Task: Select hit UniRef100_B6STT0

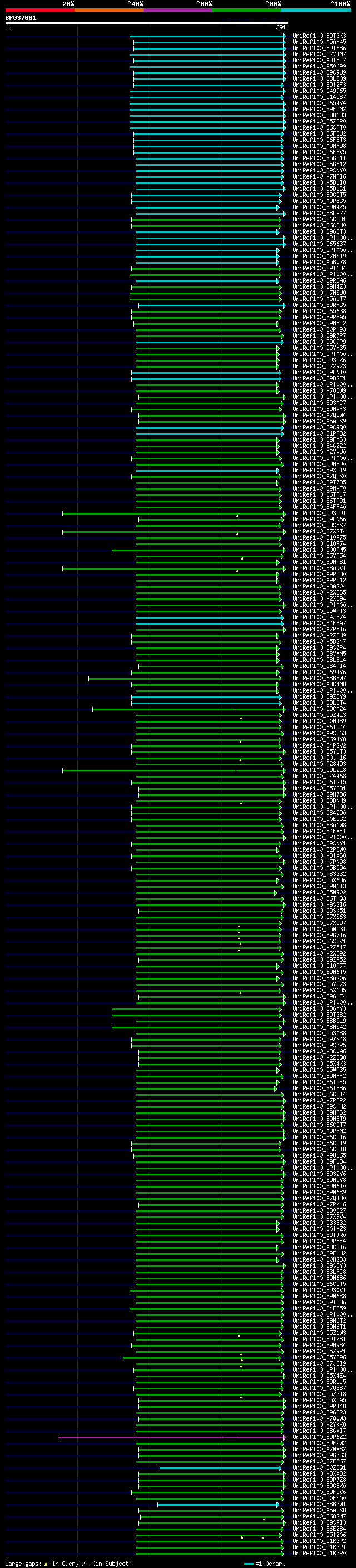Action: pyautogui.click(x=319, y=128)
